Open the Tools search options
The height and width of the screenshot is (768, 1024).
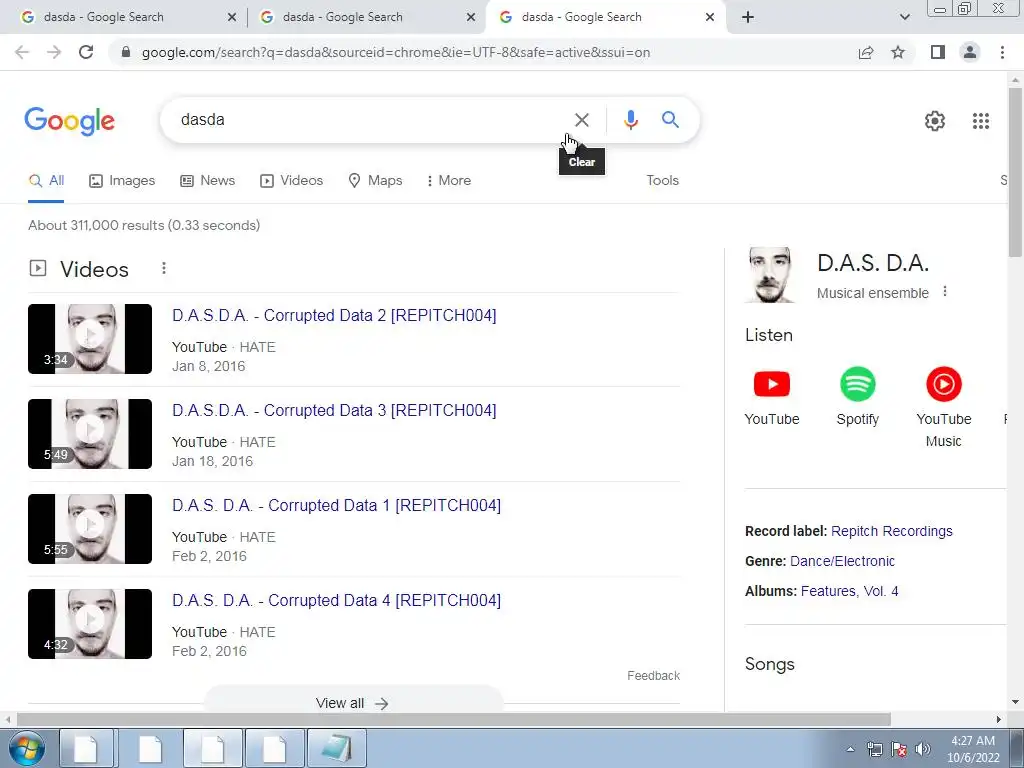tap(662, 180)
